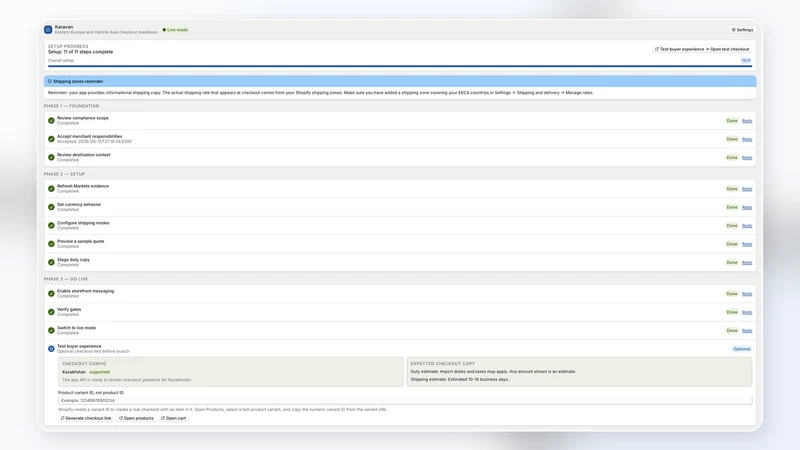Click the 'Expected checkout copy' heading

(443, 364)
